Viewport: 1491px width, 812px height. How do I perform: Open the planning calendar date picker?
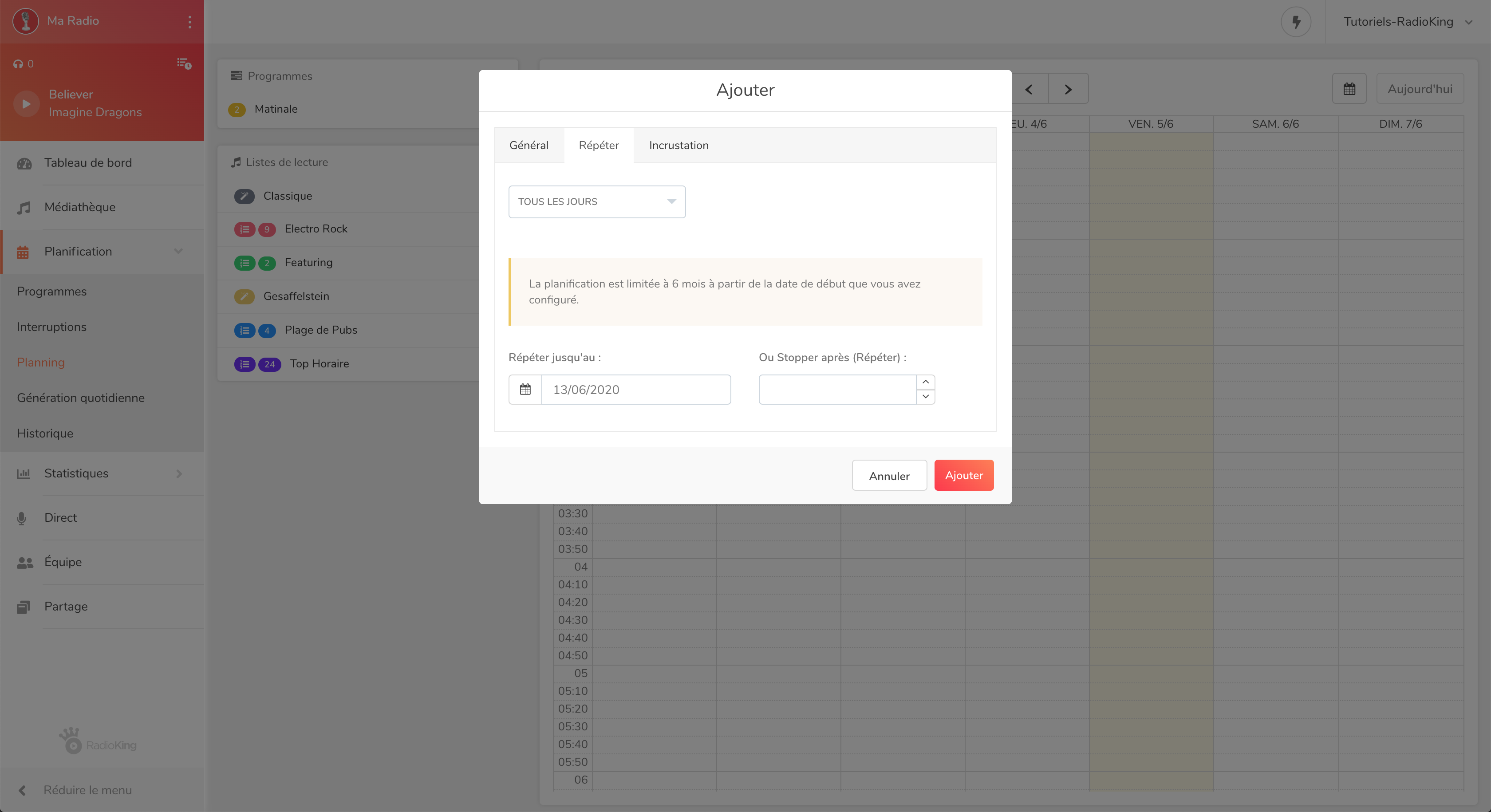click(1349, 89)
